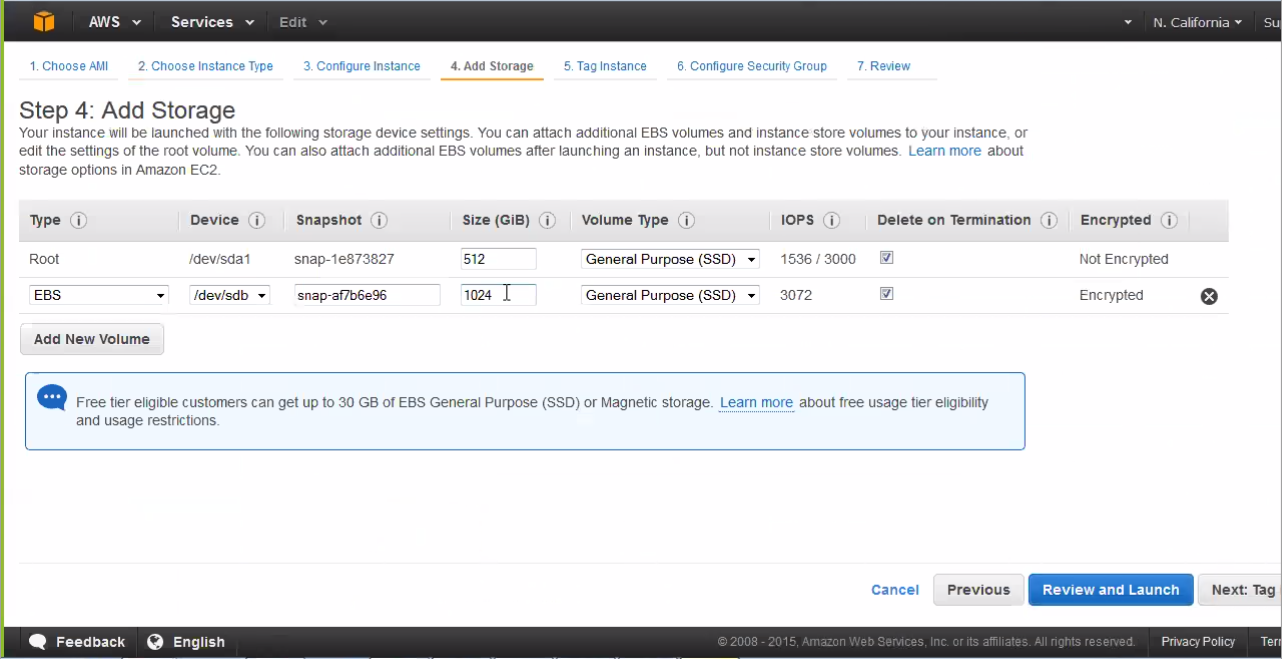Open the EBS volume Type dropdown
The image size is (1282, 659).
pyautogui.click(x=99, y=296)
